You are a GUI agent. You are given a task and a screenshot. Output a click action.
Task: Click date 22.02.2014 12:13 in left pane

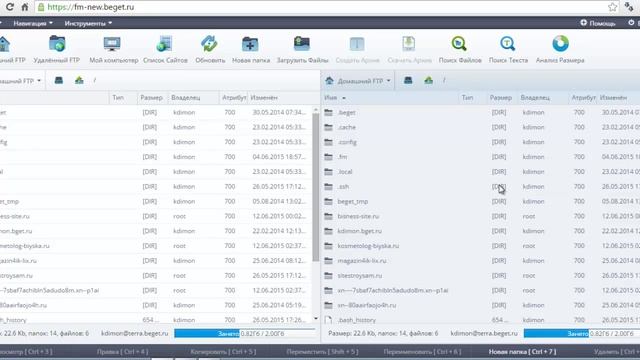point(279,231)
